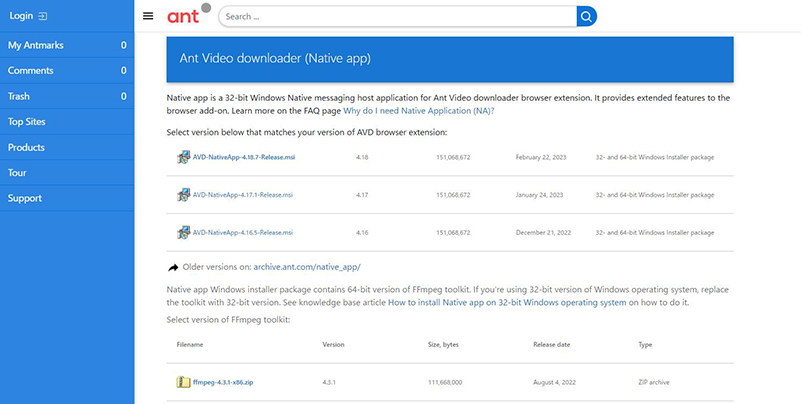The image size is (801, 404).
Task: Open Comments in sidebar
Action: click(67, 70)
